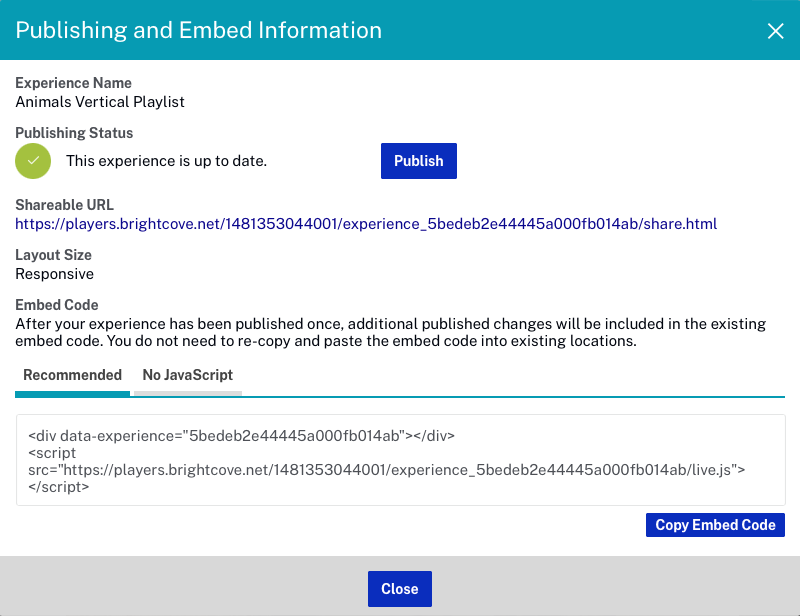800x616 pixels.
Task: Select the Recommended embed code tab
Action: tap(72, 376)
